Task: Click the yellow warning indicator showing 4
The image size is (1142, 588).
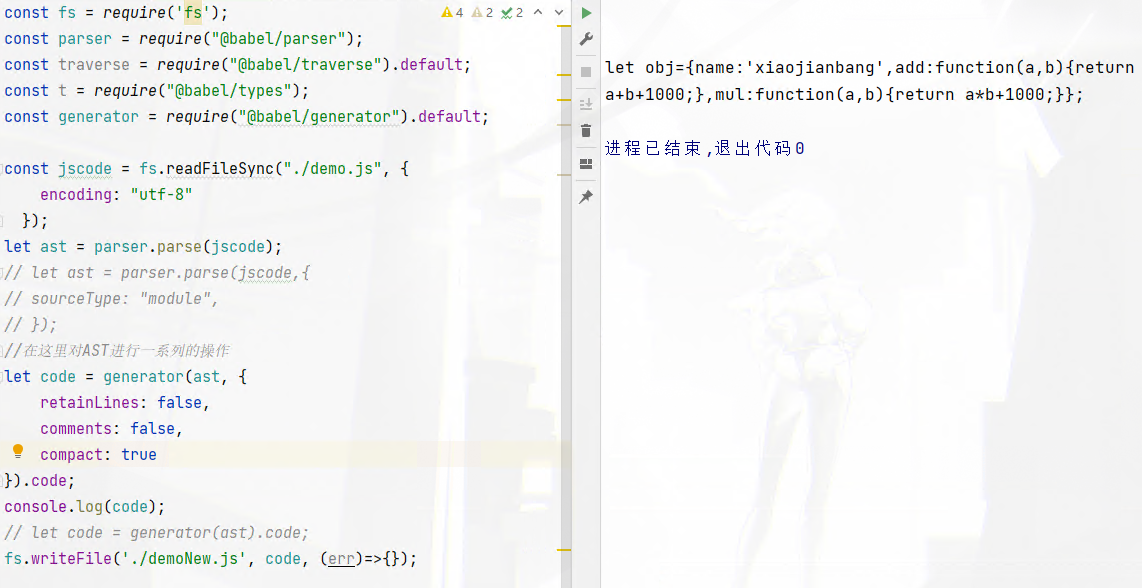Action: coord(452,13)
